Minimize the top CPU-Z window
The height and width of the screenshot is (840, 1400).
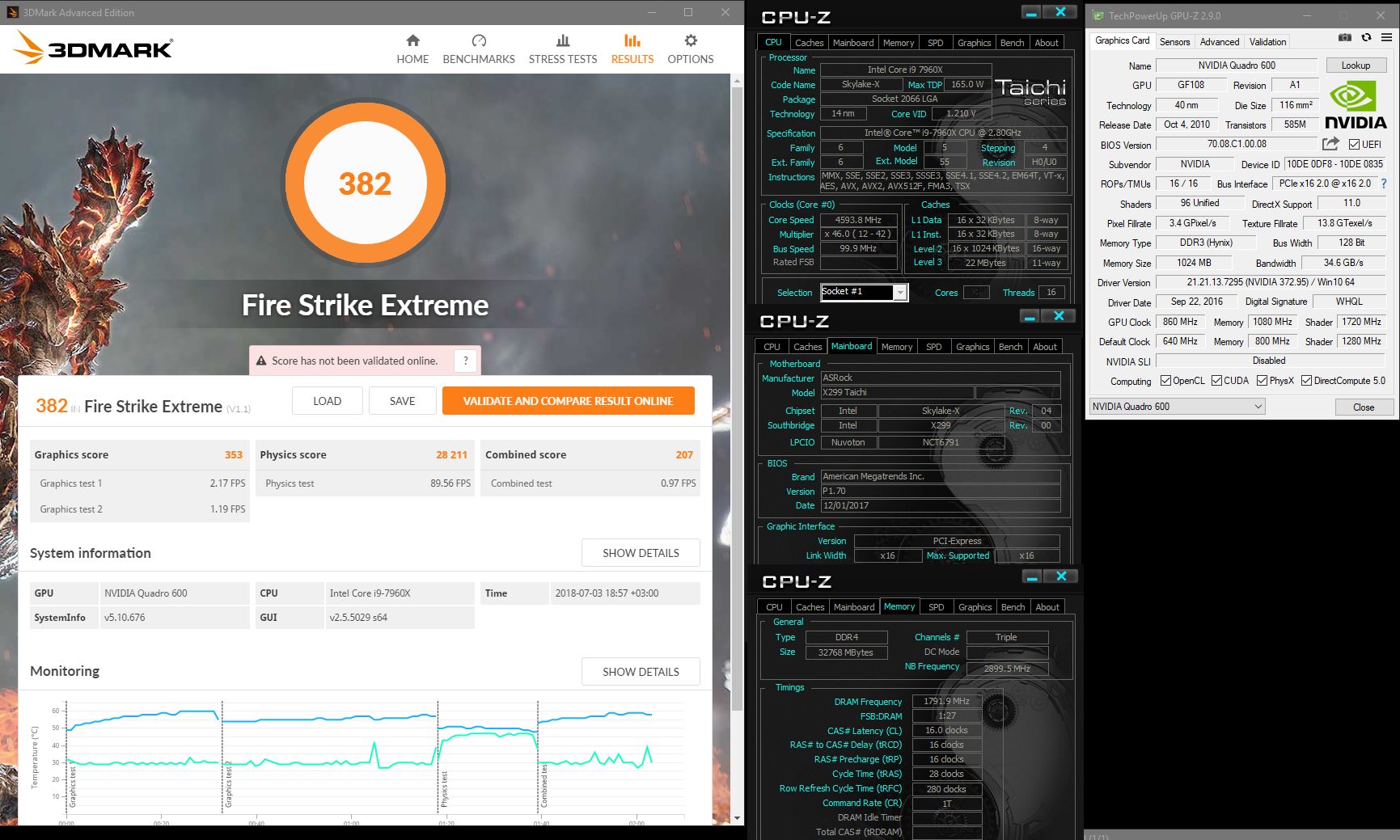point(1030,12)
